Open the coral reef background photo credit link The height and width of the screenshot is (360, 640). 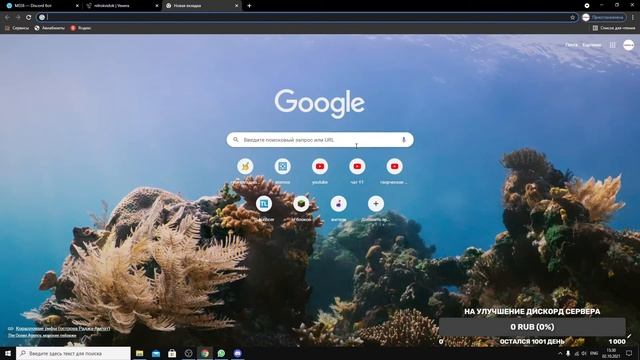tap(62, 329)
